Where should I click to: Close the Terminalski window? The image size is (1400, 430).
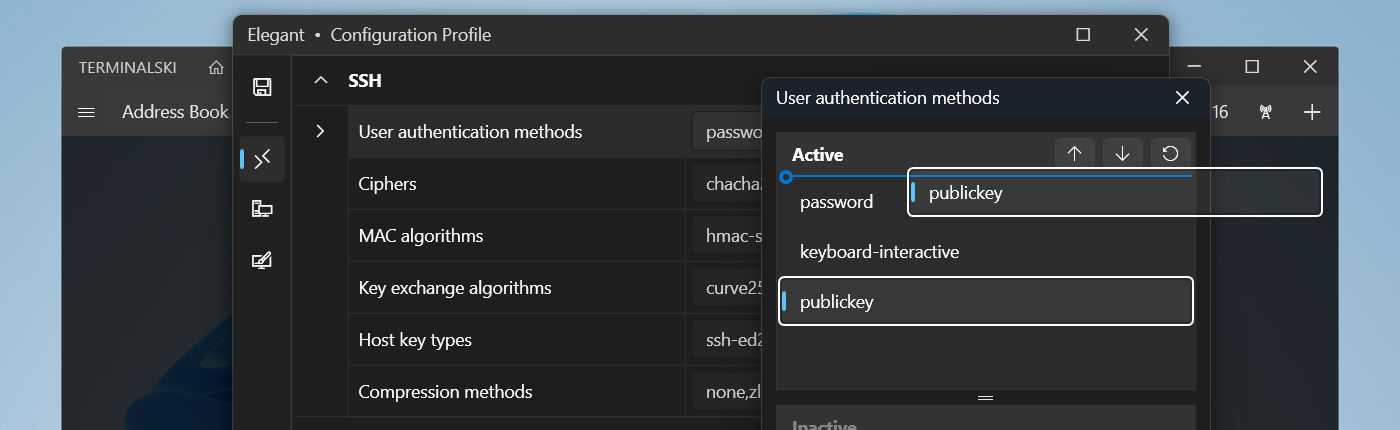(x=1310, y=67)
